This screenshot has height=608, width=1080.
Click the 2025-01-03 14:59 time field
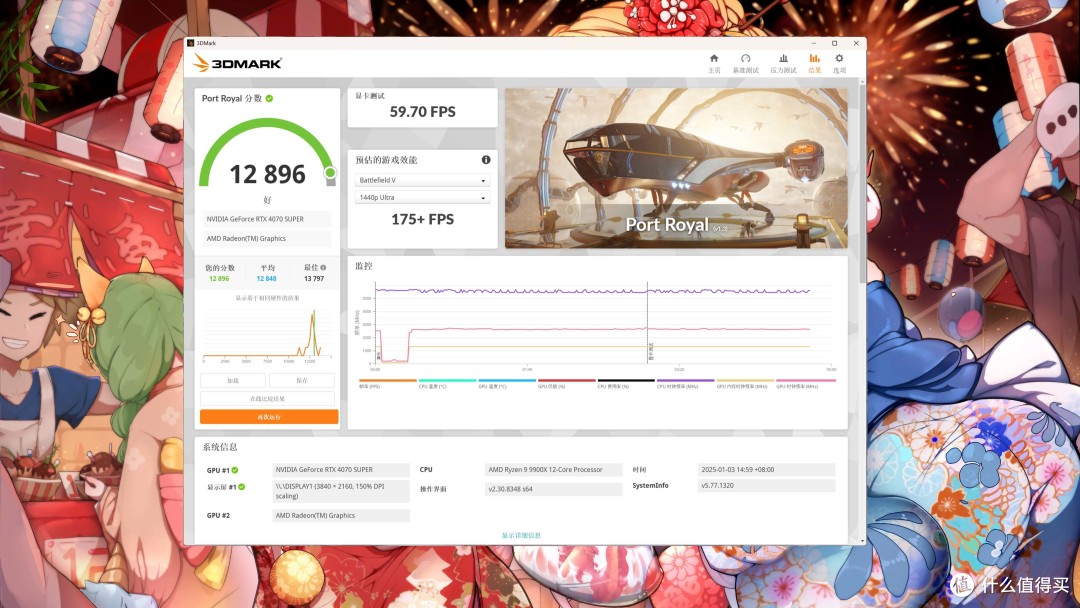click(x=766, y=470)
